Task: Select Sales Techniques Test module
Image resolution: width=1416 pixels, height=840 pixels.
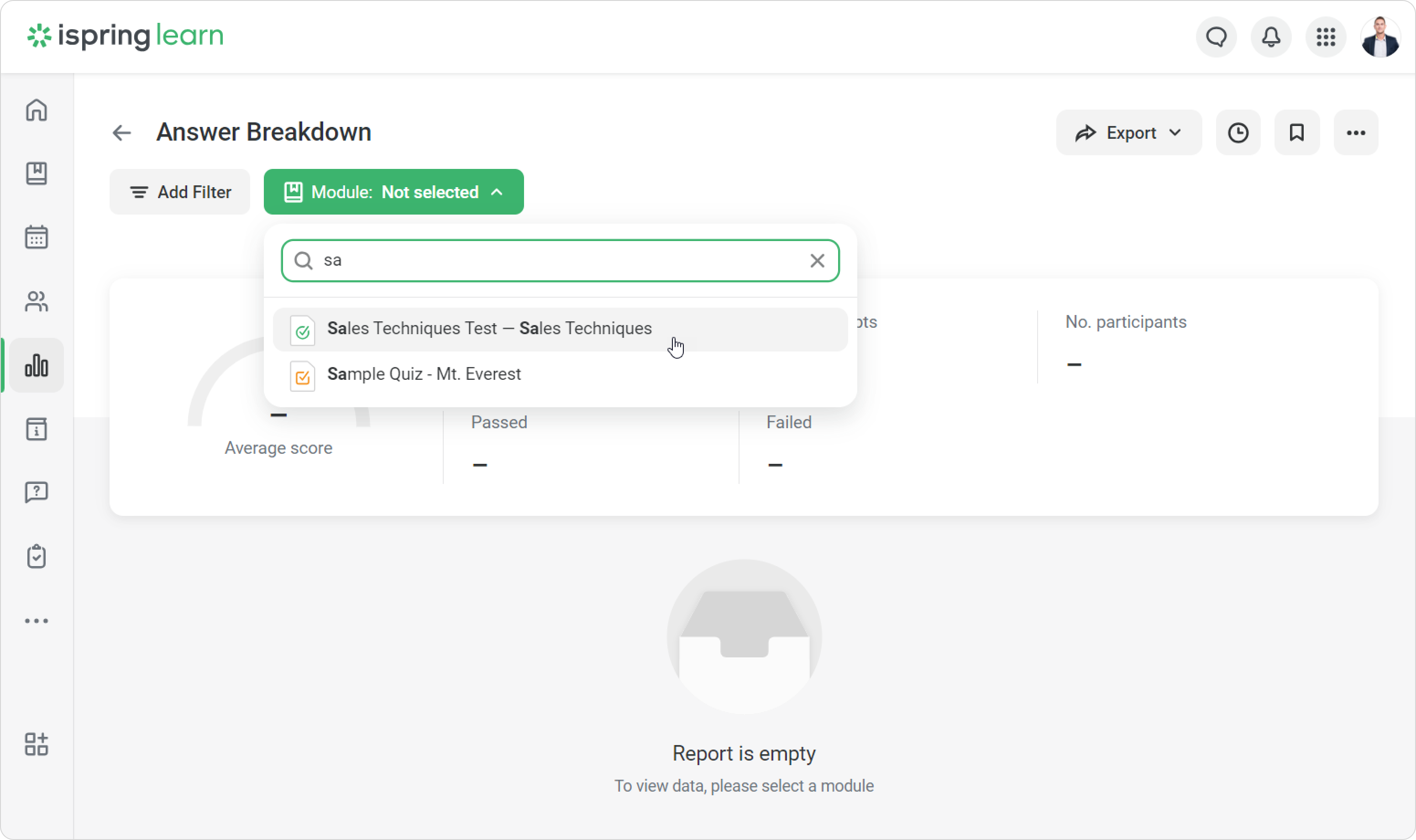Action: coord(560,330)
